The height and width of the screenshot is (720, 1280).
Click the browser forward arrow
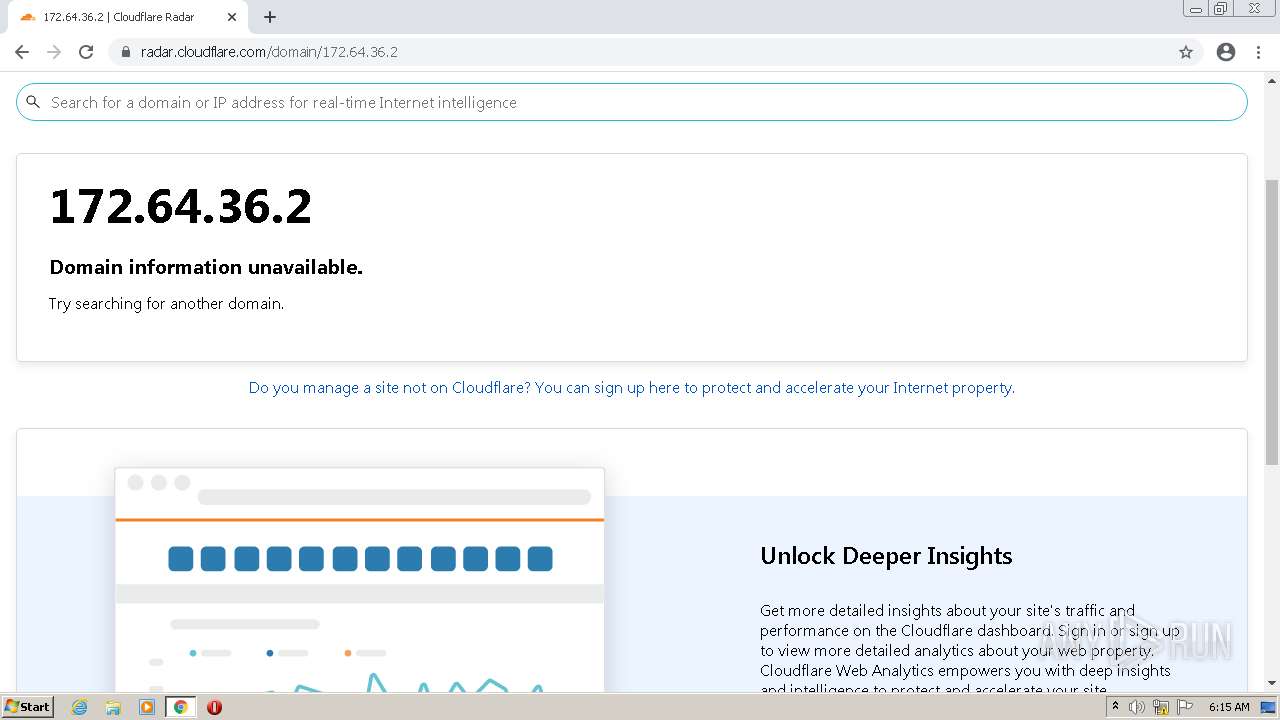coord(54,52)
